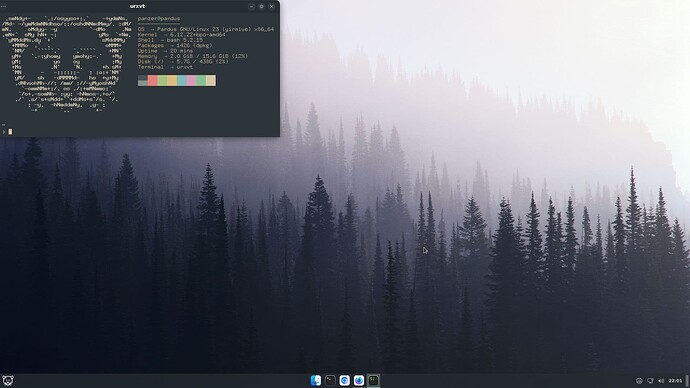This screenshot has width=690, height=388.
Task: Open the clock showing 22:01
Action: [x=675, y=381]
